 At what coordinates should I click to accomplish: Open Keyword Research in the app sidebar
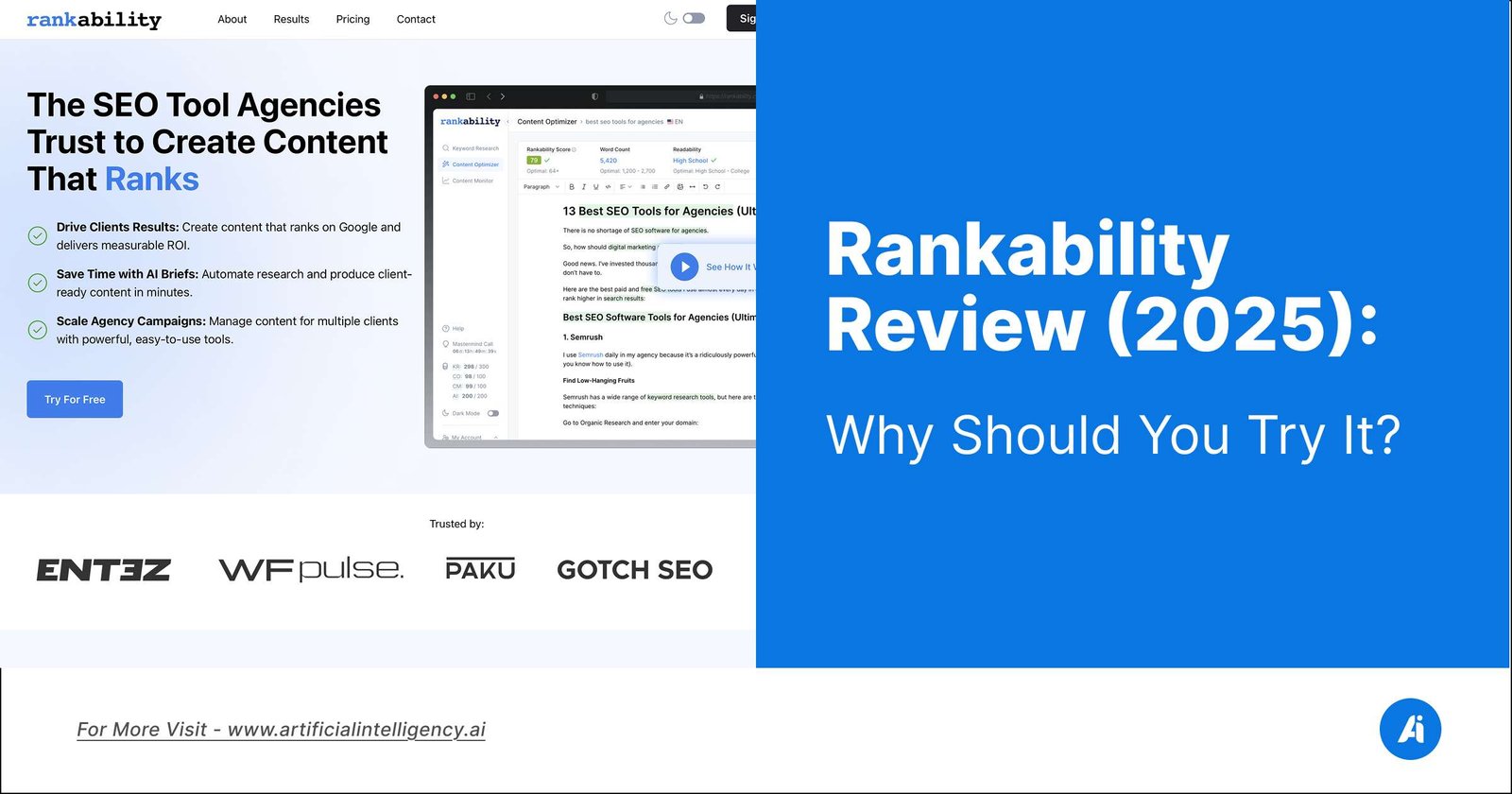click(x=471, y=148)
